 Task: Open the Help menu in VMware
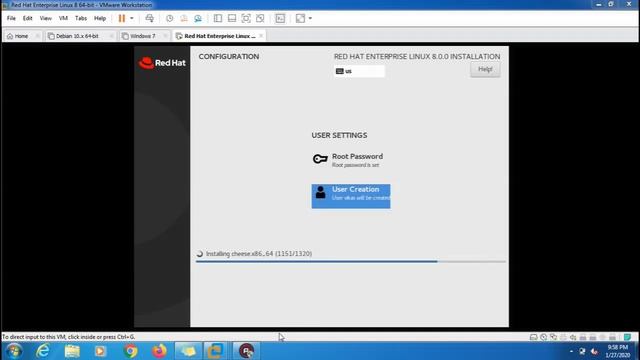coord(100,18)
